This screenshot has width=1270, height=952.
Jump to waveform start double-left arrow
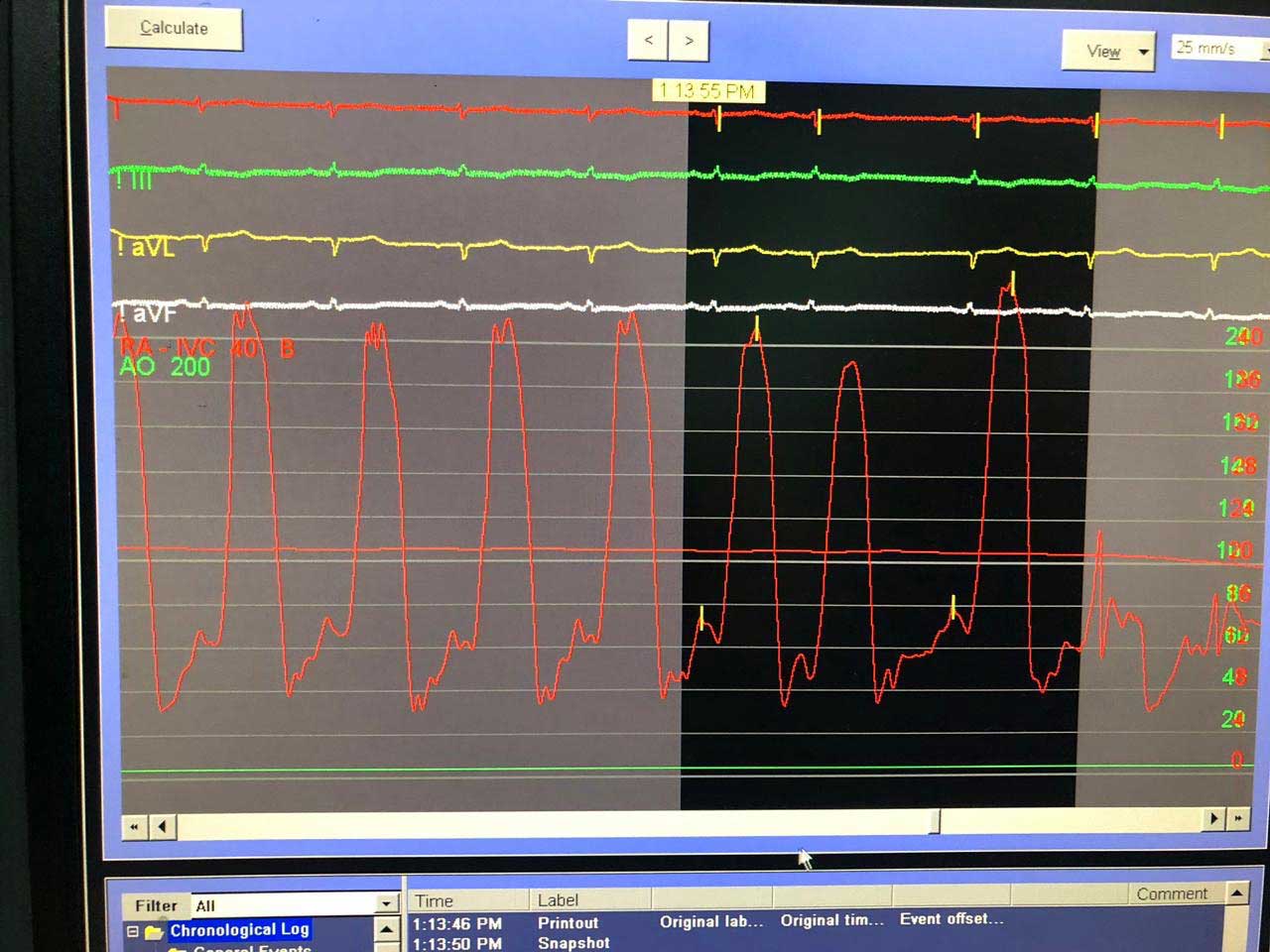click(134, 826)
